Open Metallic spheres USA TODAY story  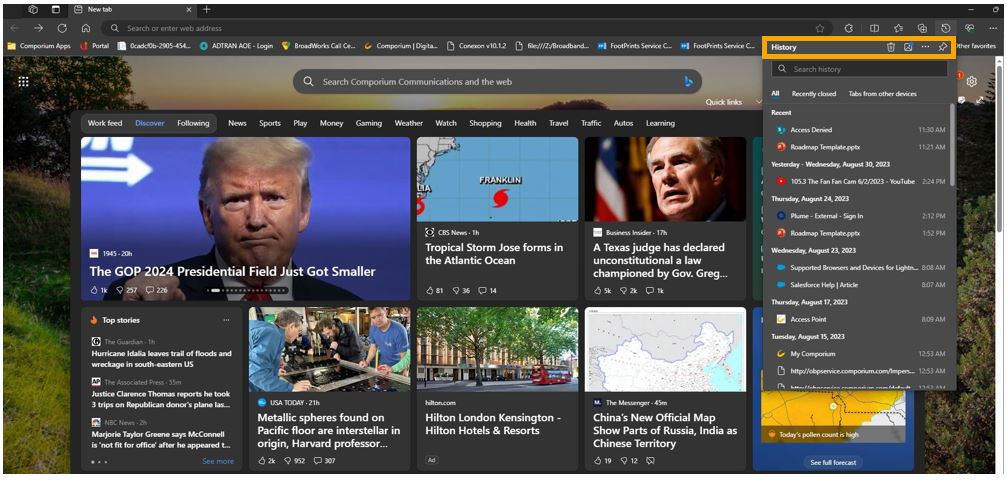(x=329, y=431)
